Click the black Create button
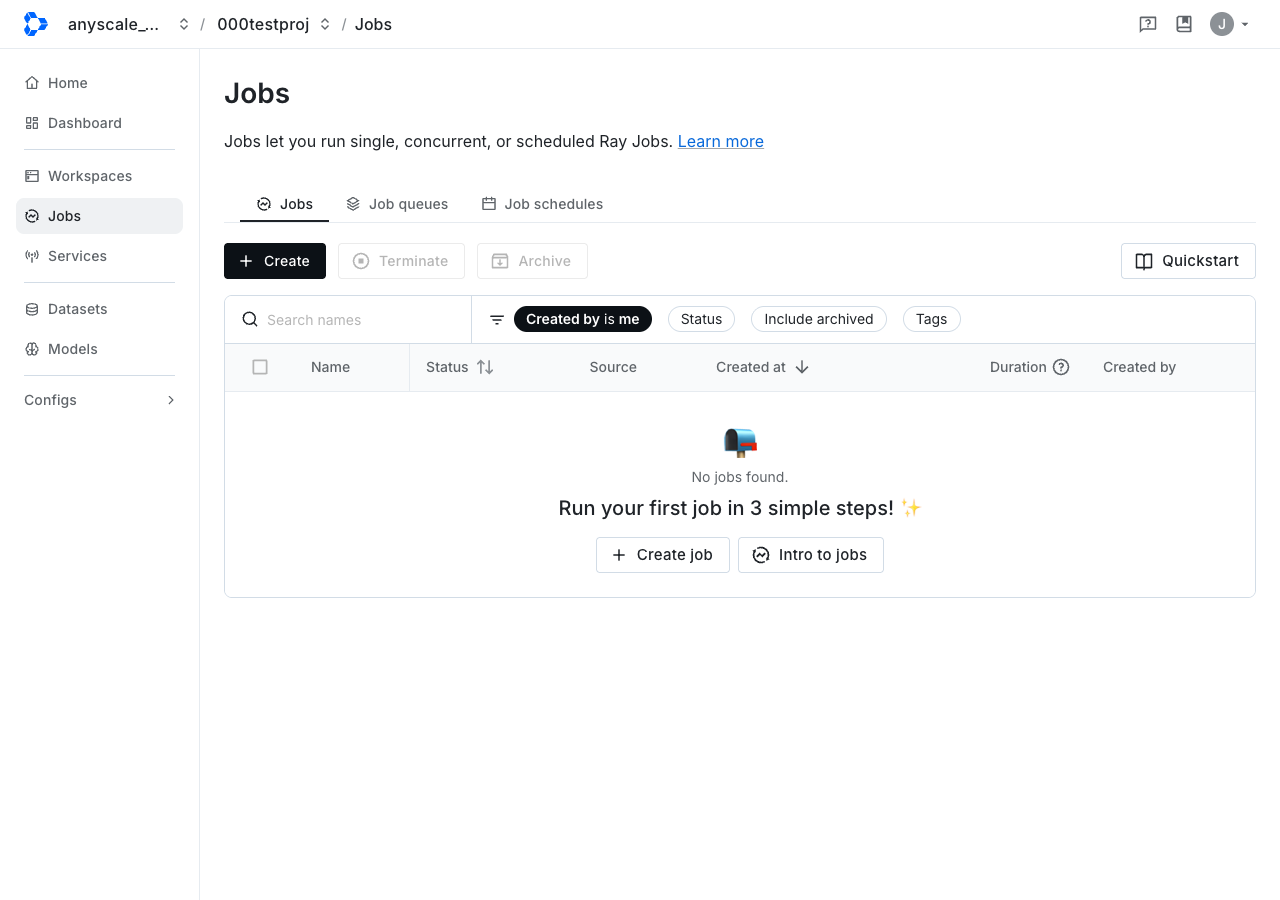1280x900 pixels. point(275,261)
